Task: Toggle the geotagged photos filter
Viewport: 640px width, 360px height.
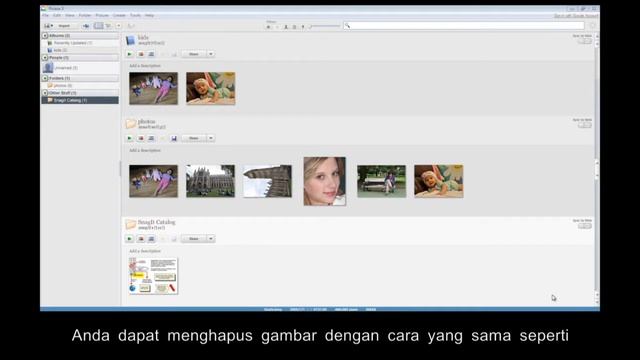Action: 303,27
